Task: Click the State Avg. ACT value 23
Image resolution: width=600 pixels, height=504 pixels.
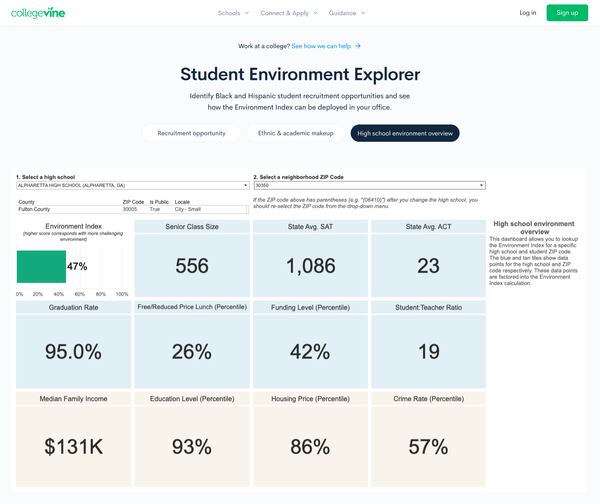Action: pyautogui.click(x=428, y=266)
